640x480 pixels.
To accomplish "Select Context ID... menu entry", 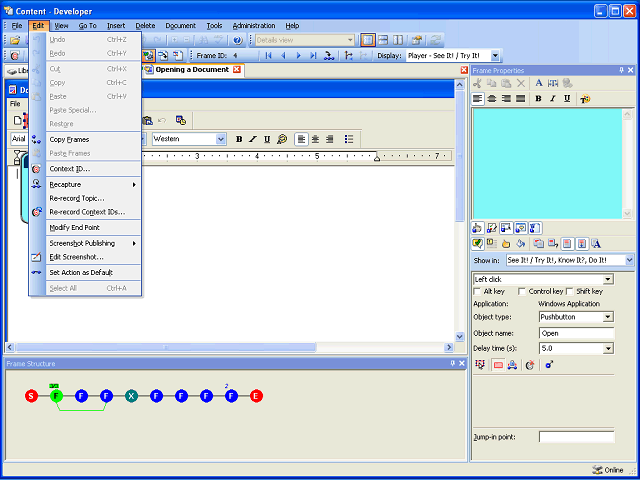I will [93, 169].
